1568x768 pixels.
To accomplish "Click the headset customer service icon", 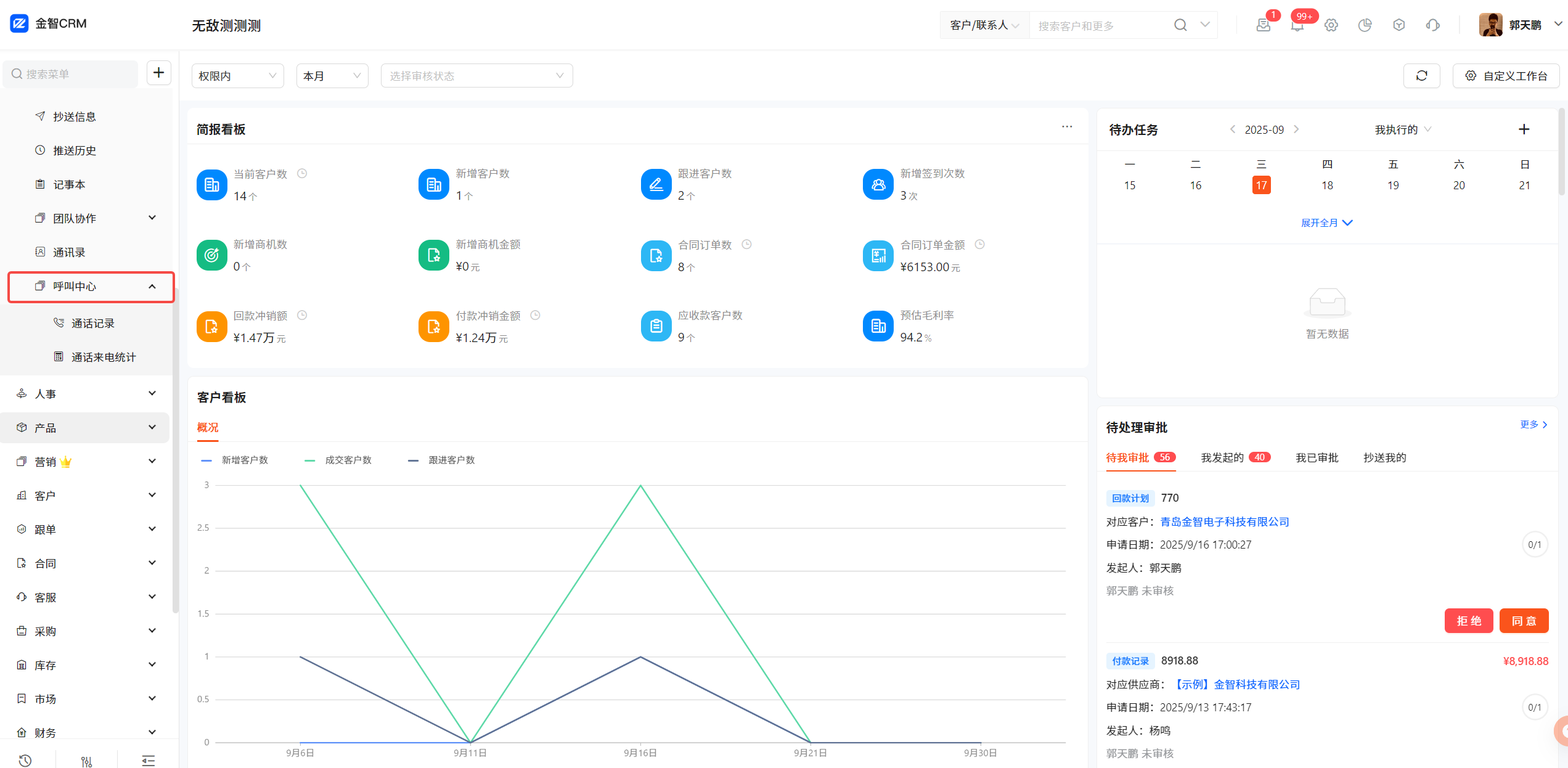I will point(1432,25).
